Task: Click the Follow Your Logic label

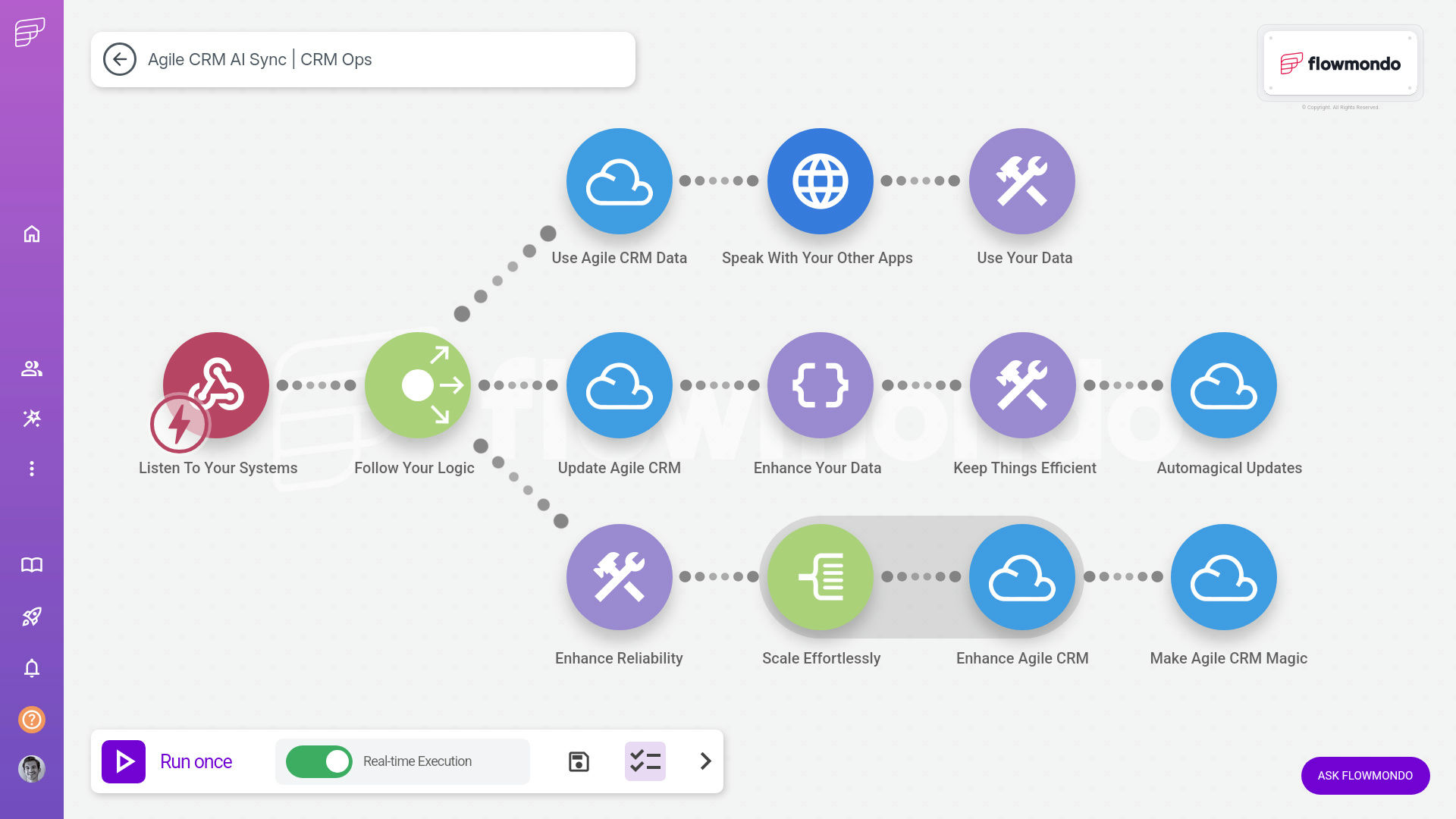Action: [x=414, y=468]
